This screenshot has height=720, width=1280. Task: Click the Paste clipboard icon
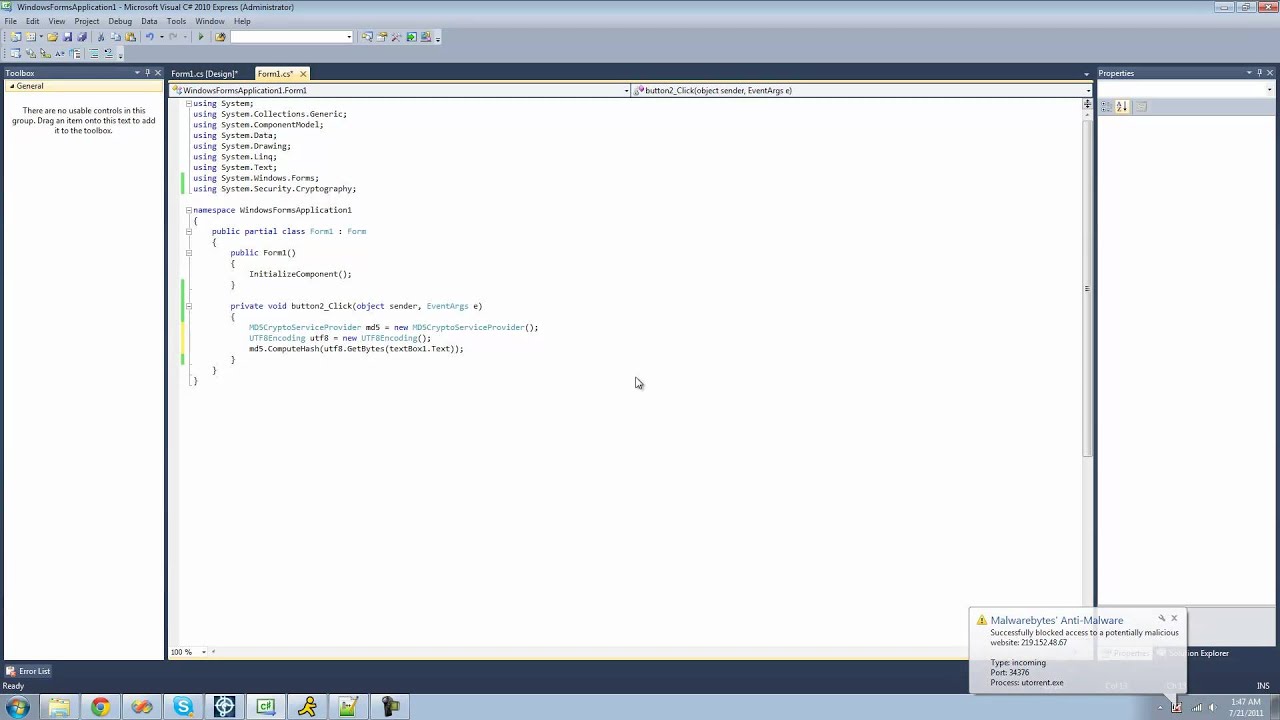(130, 37)
